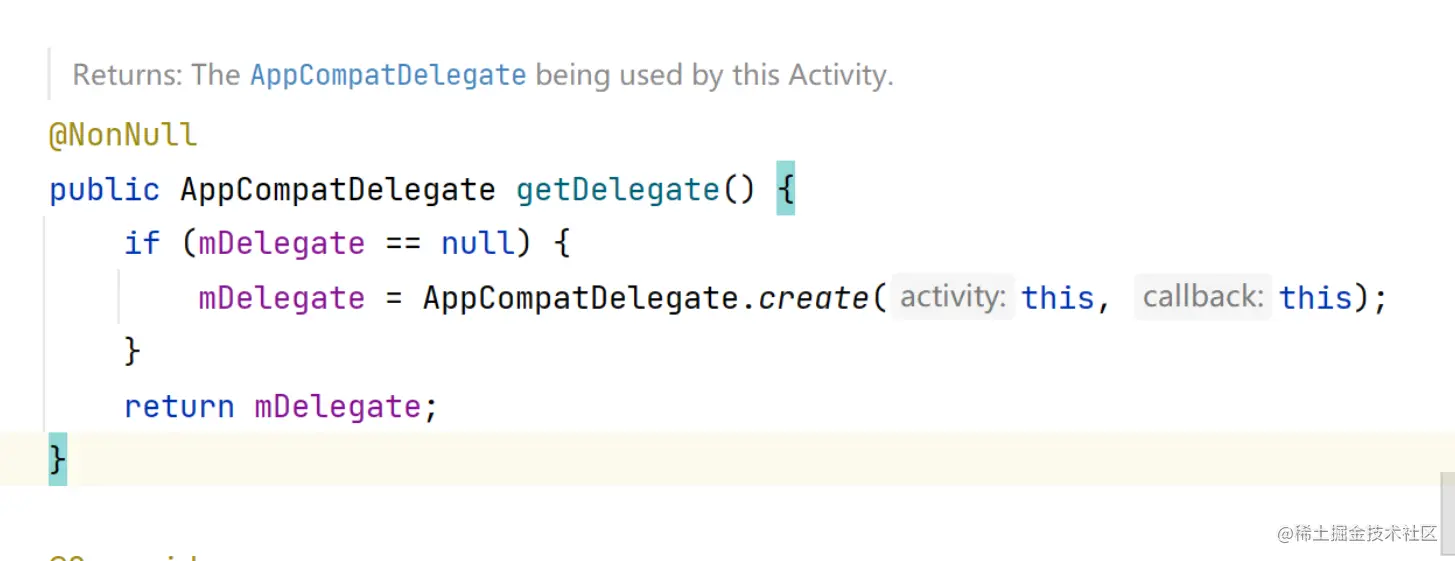The width and height of the screenshot is (1455, 561).
Task: Click the highlighted closing brace of the method
Action: 58,460
